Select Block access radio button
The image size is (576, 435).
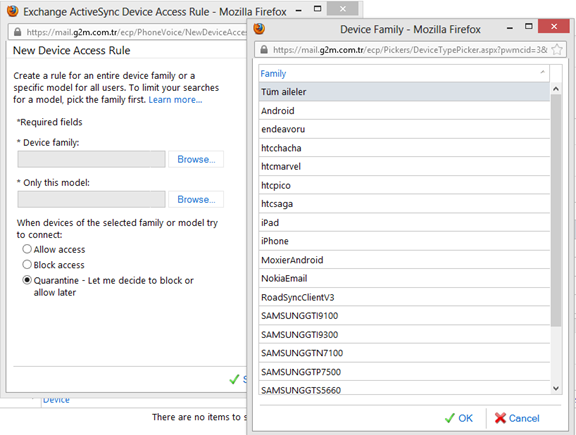(27, 265)
